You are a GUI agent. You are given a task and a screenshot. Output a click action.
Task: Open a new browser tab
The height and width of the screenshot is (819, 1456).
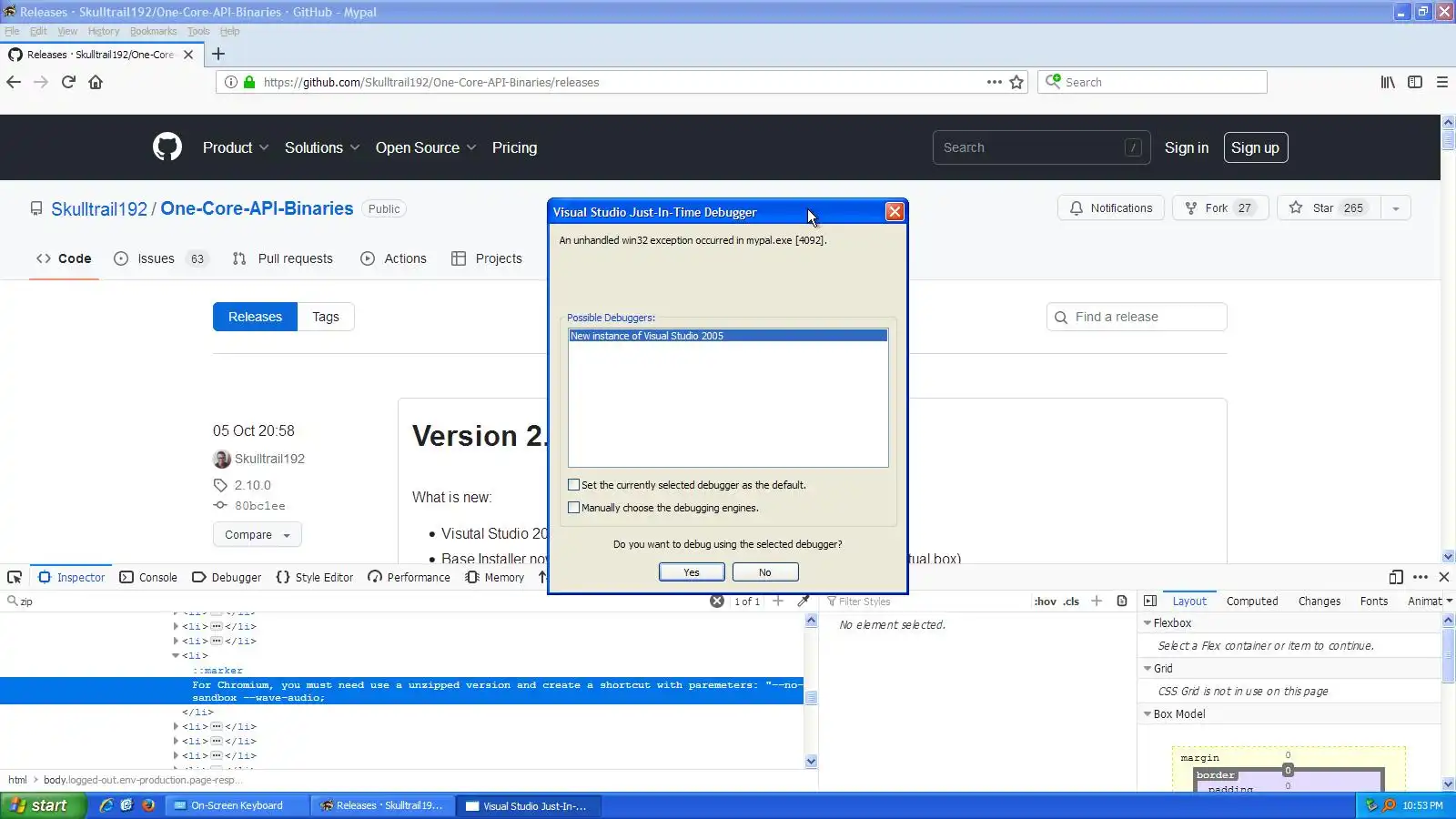pos(218,54)
